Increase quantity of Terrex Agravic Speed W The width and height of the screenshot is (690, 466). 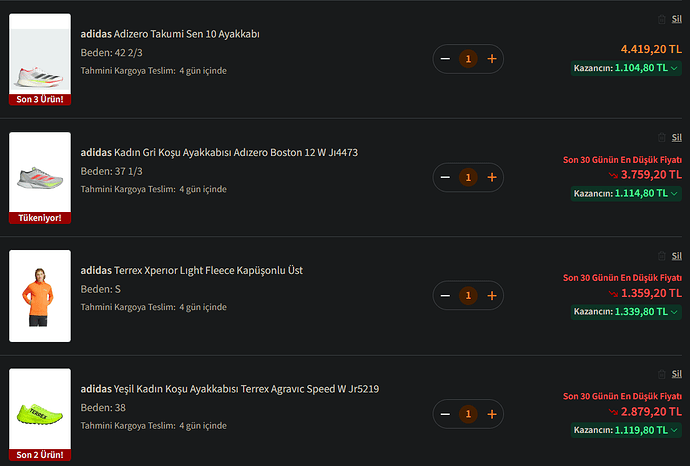click(491, 414)
